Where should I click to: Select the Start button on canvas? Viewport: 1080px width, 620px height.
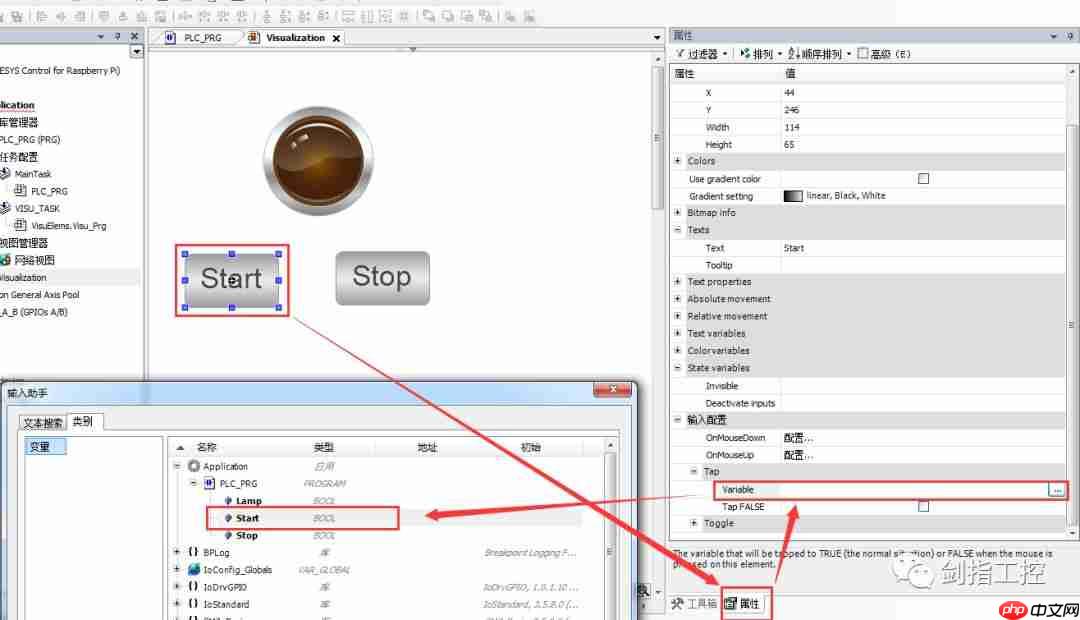pos(231,280)
